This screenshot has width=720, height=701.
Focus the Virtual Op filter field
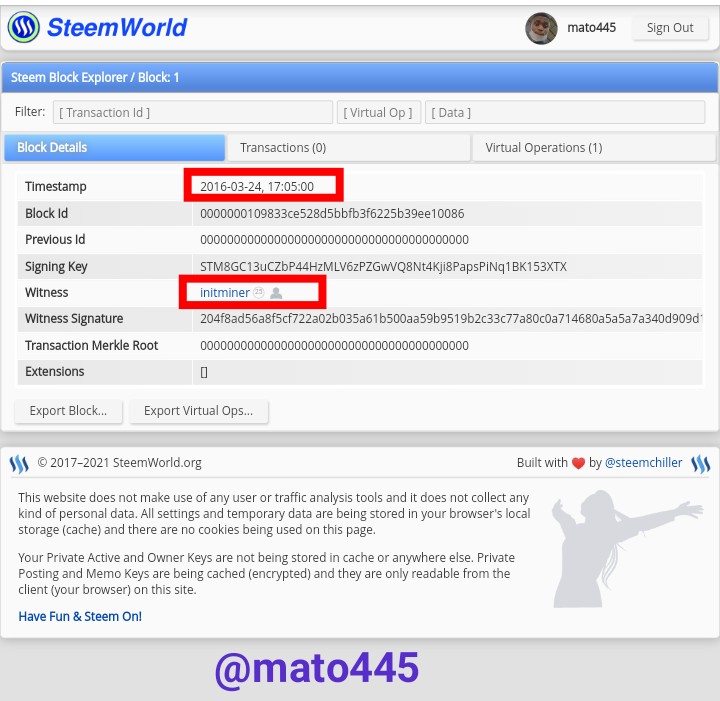click(x=379, y=112)
